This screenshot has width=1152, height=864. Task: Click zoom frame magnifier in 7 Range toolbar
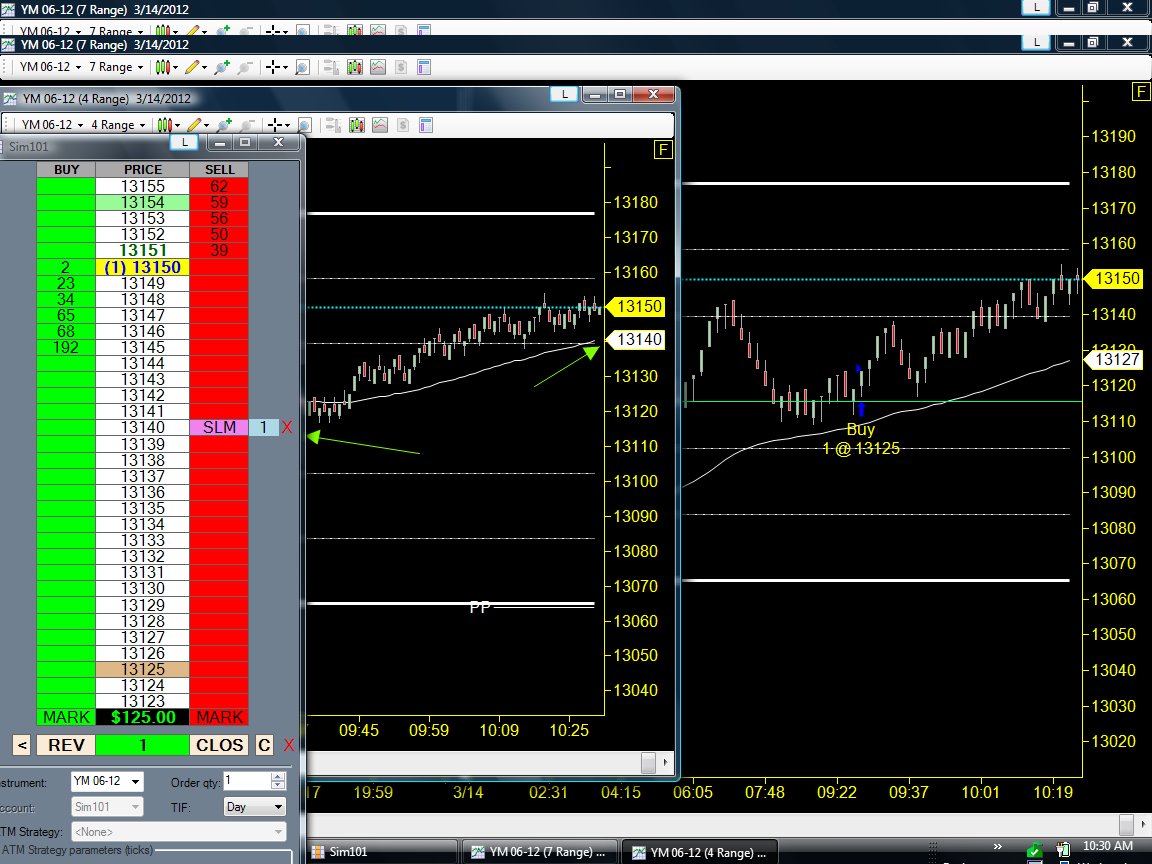tap(302, 67)
